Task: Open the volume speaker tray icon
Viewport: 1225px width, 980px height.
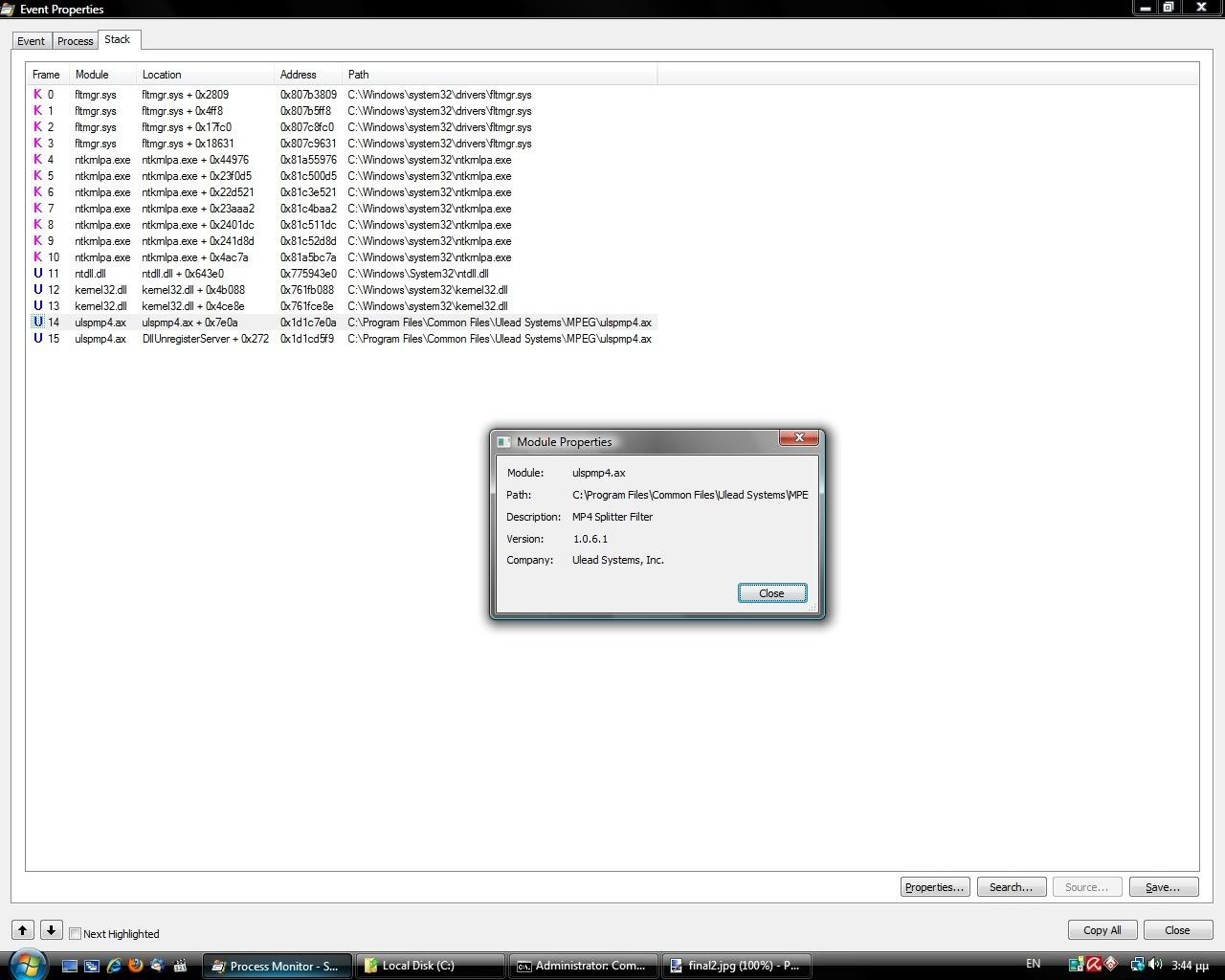Action: click(x=1155, y=965)
